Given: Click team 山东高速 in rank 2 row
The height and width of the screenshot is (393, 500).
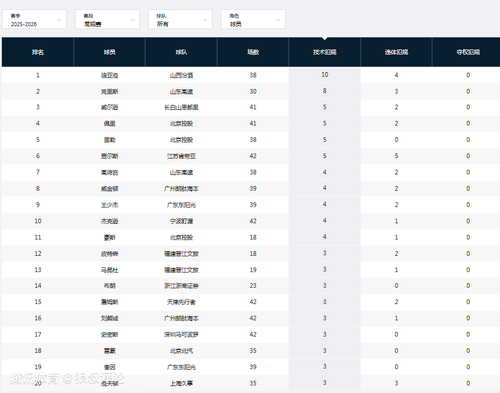Looking at the screenshot, I should [181, 91].
